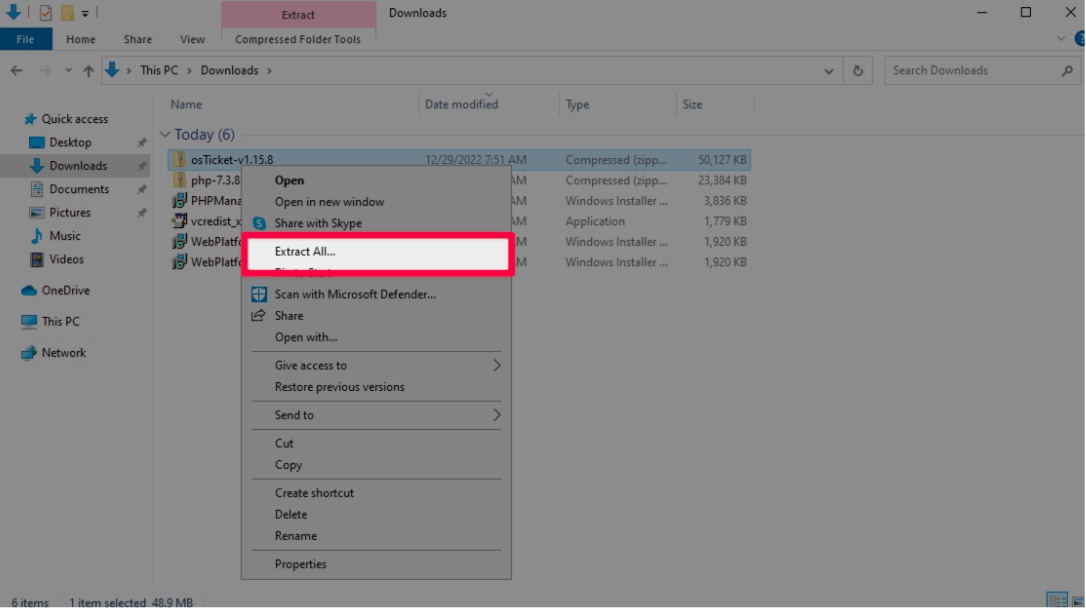Click the php-7.3.8 zip file icon
Image resolution: width=1086 pixels, height=614 pixels.
[179, 180]
